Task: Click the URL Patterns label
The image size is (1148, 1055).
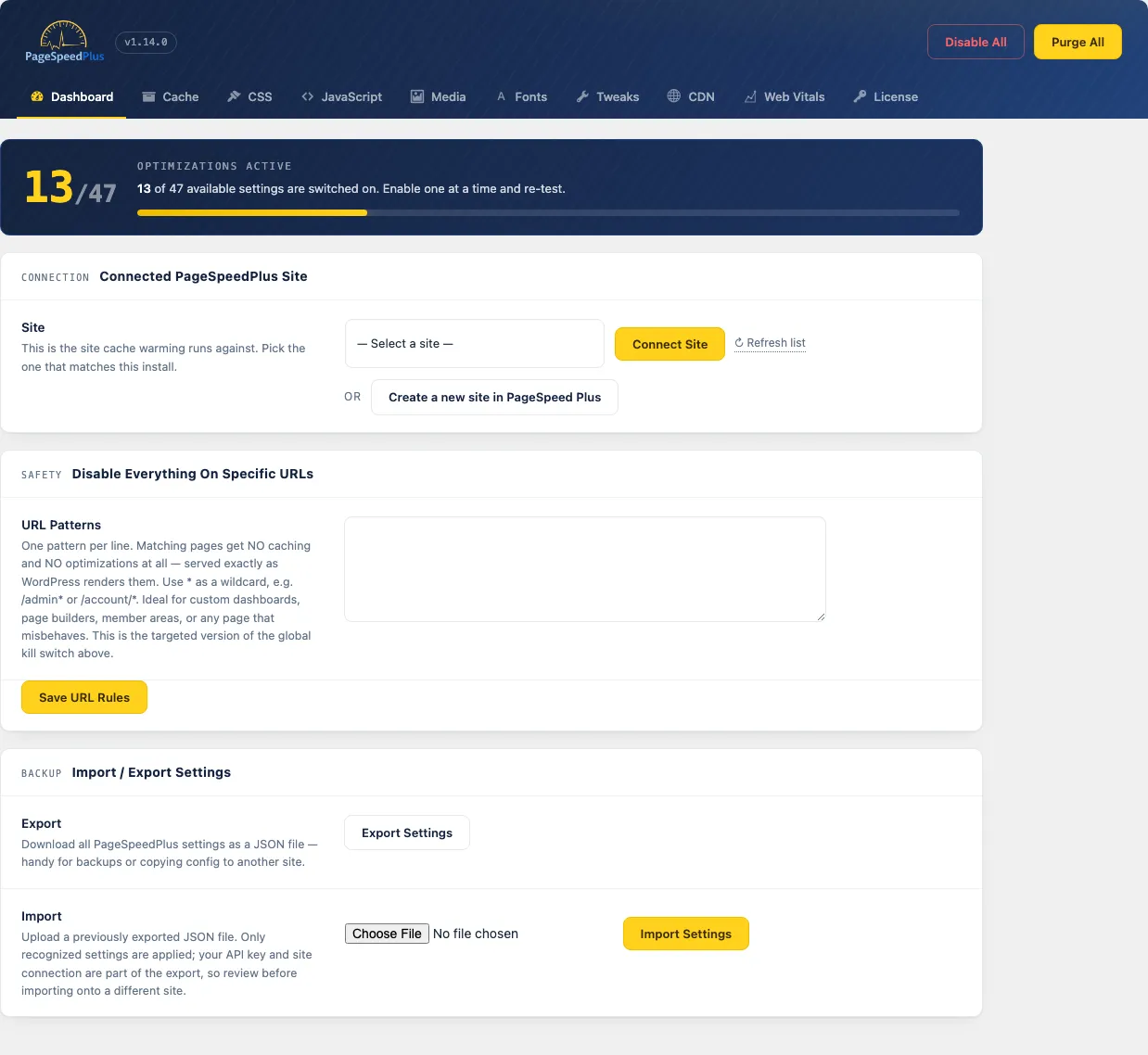Action: tap(61, 525)
